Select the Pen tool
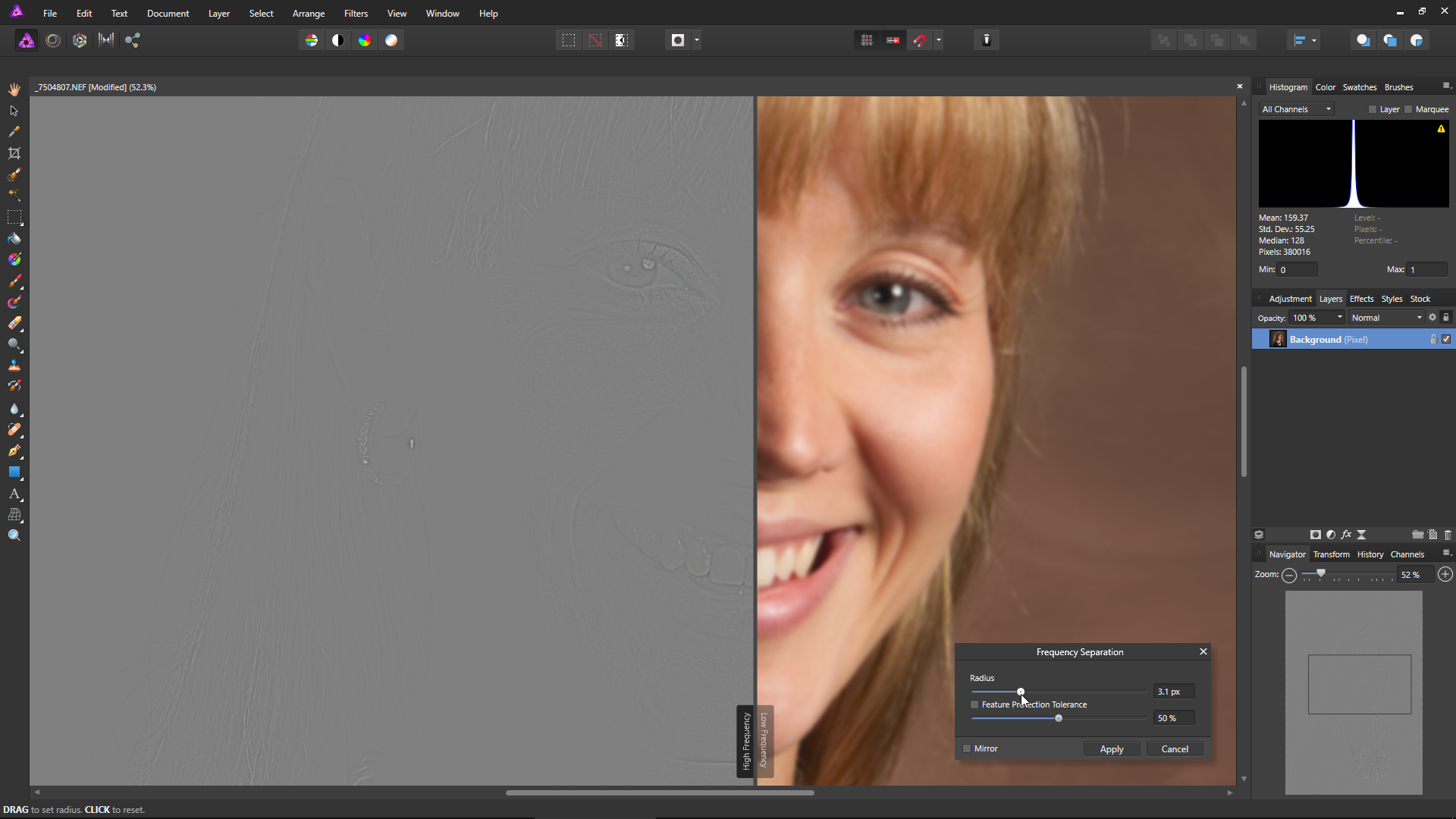 (x=14, y=450)
